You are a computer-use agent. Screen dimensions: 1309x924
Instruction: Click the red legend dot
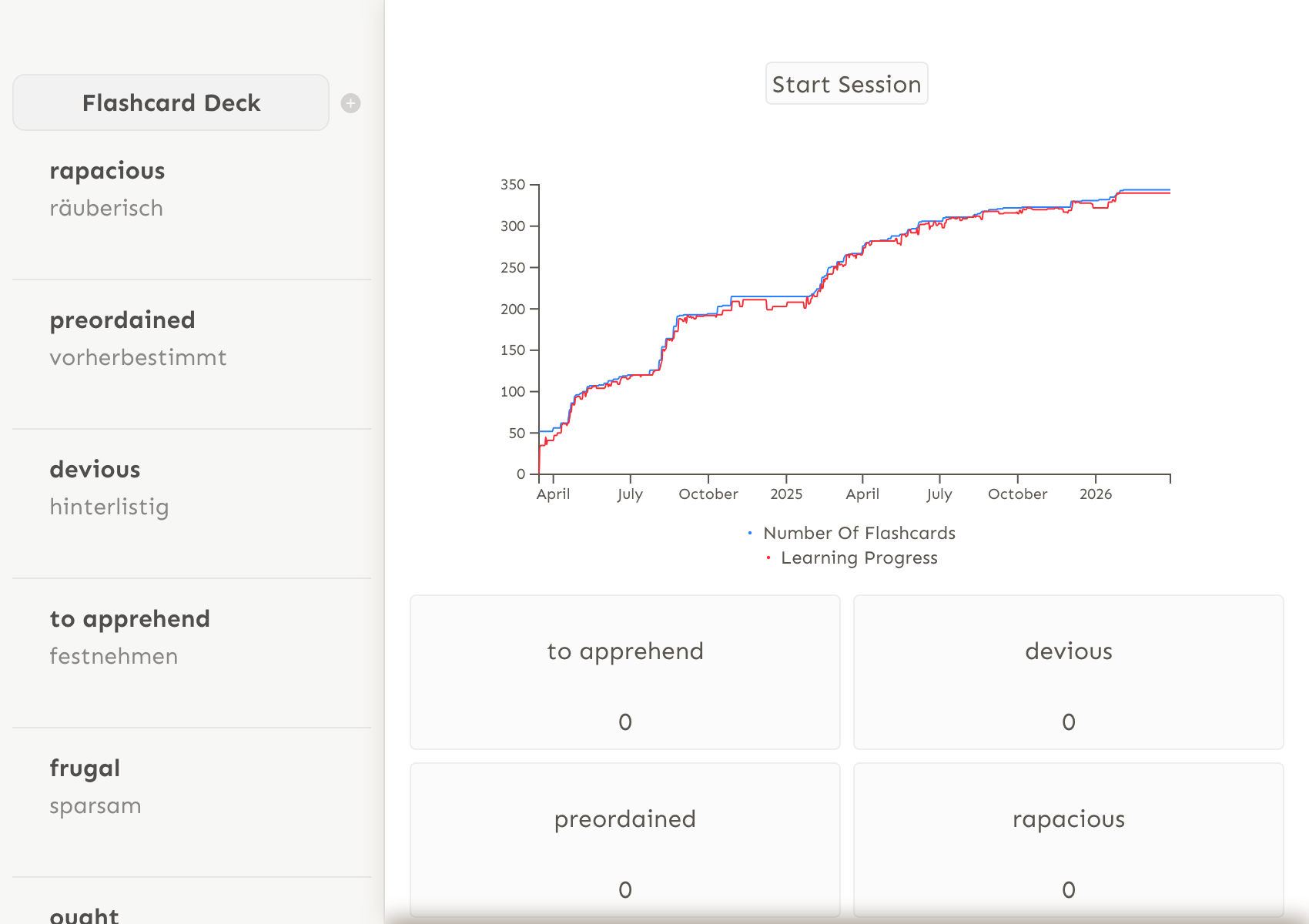click(x=768, y=557)
